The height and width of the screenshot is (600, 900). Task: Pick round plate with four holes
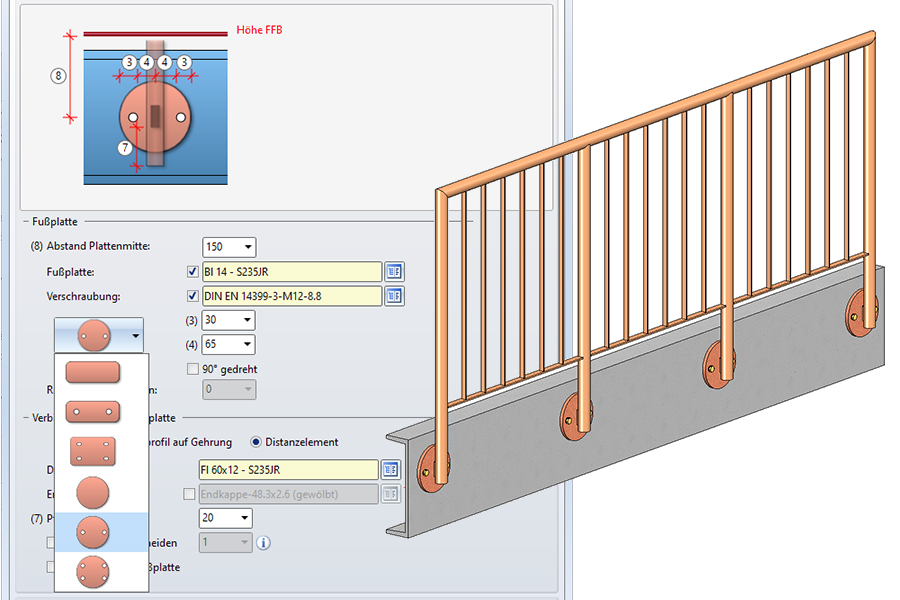click(x=93, y=572)
